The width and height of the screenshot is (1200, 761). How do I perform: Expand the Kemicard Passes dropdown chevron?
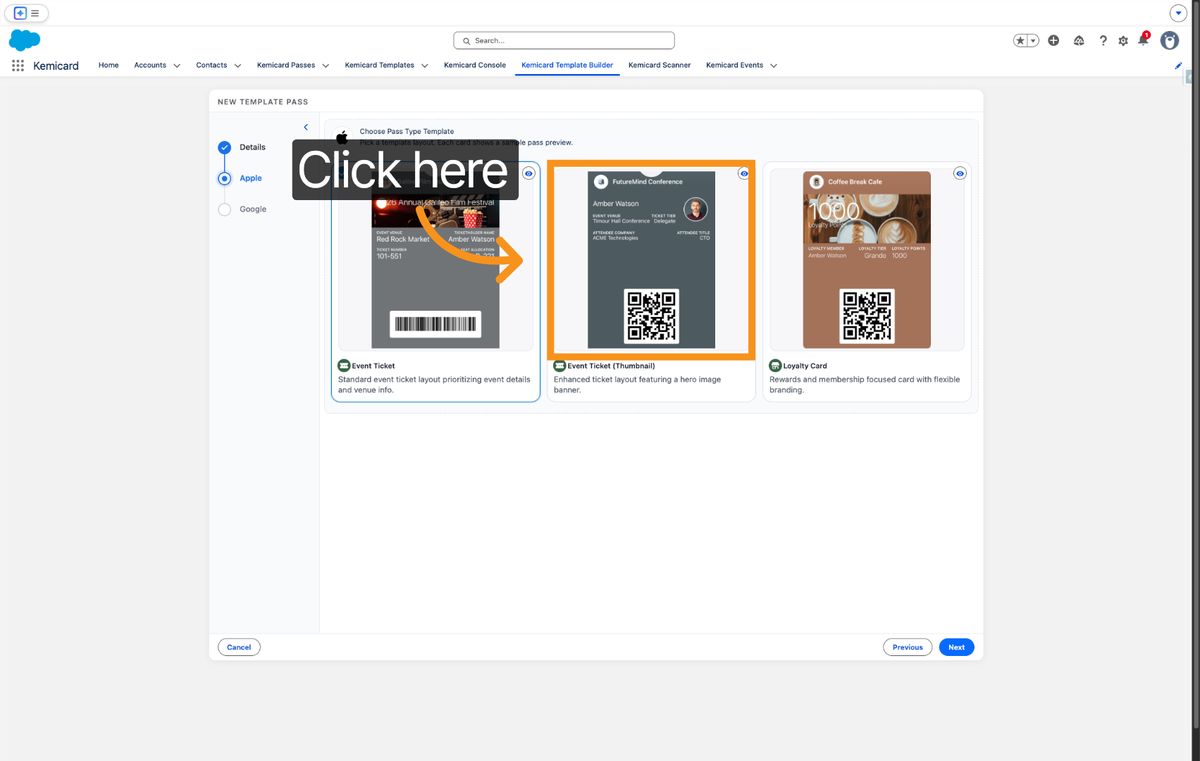point(325,66)
